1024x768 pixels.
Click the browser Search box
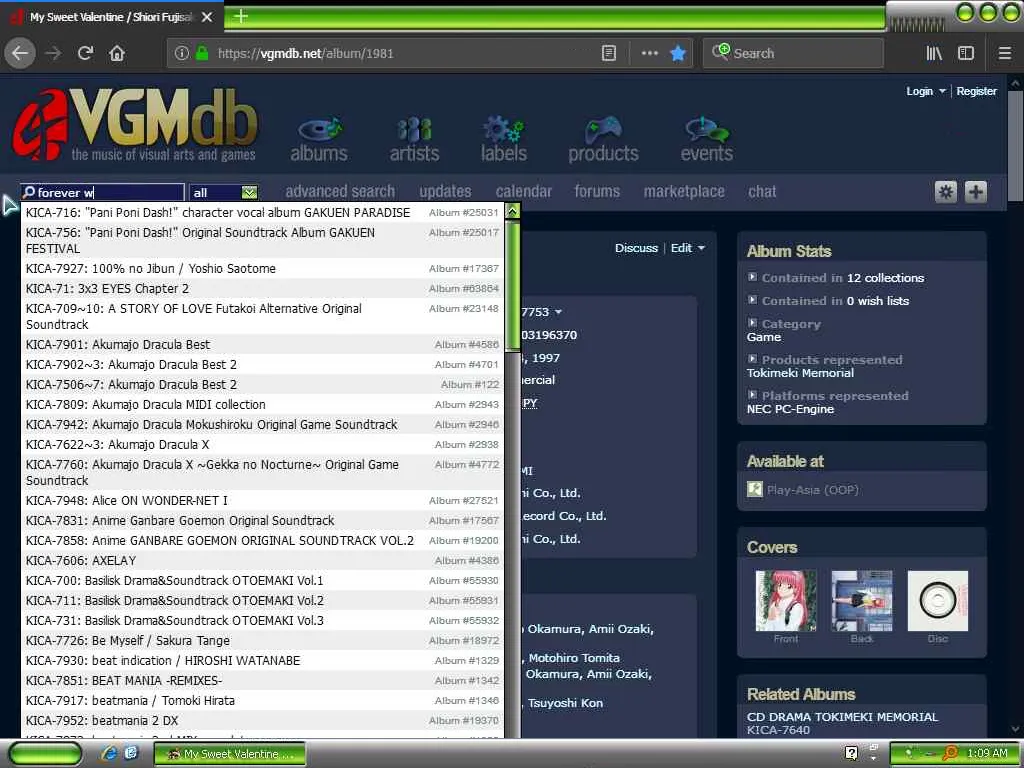pyautogui.click(x=793, y=54)
